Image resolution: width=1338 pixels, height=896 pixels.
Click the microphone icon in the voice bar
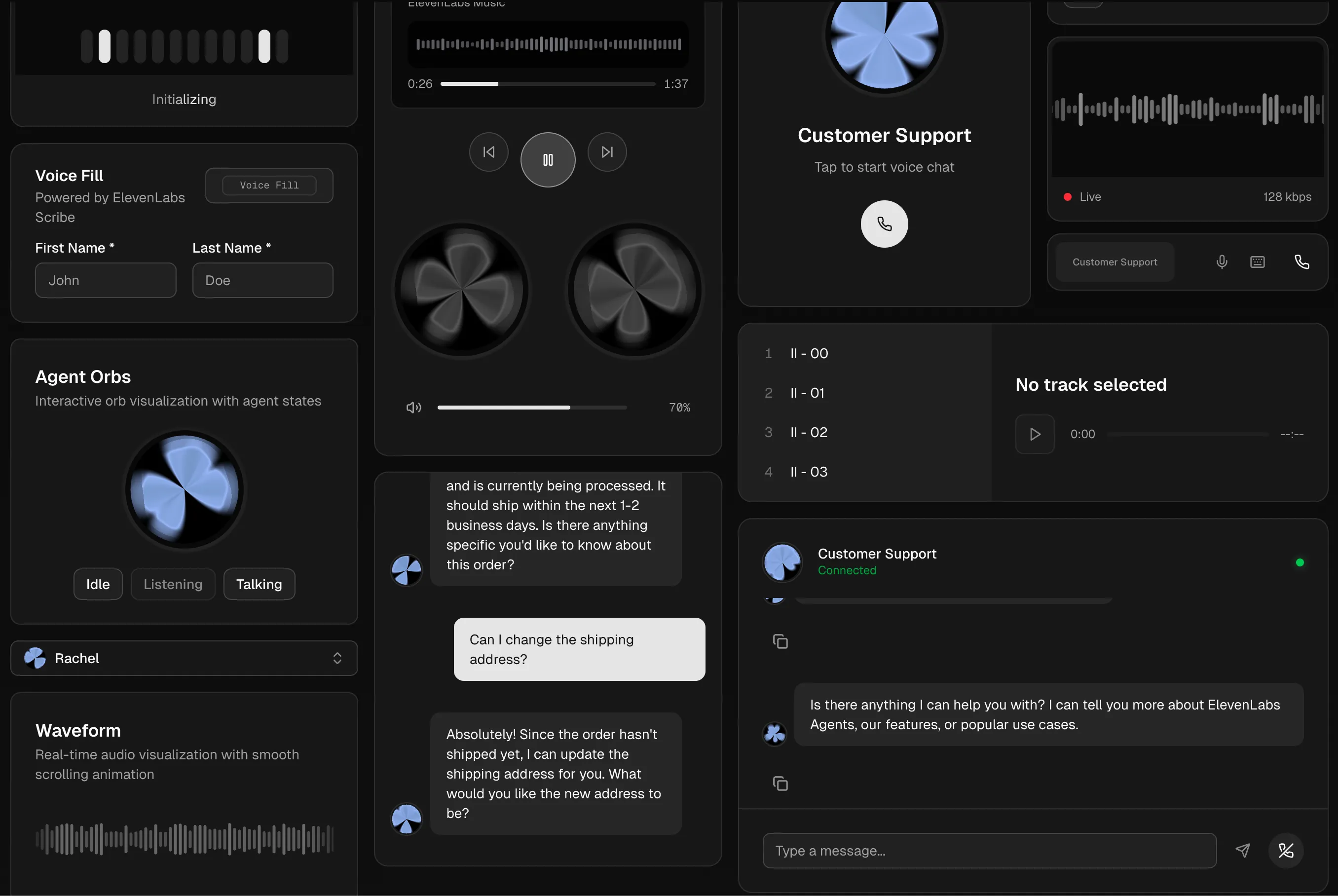[1222, 262]
